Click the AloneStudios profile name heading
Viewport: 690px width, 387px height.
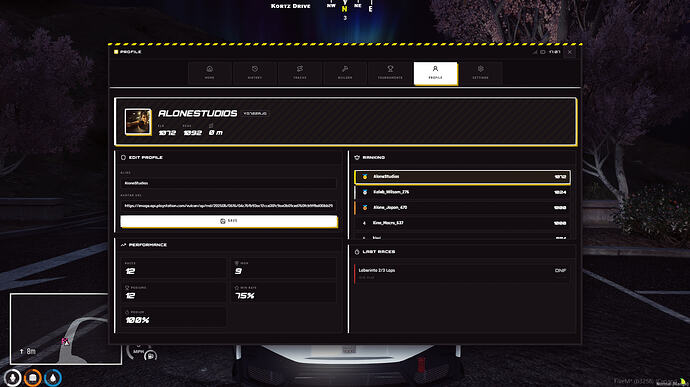(x=198, y=114)
